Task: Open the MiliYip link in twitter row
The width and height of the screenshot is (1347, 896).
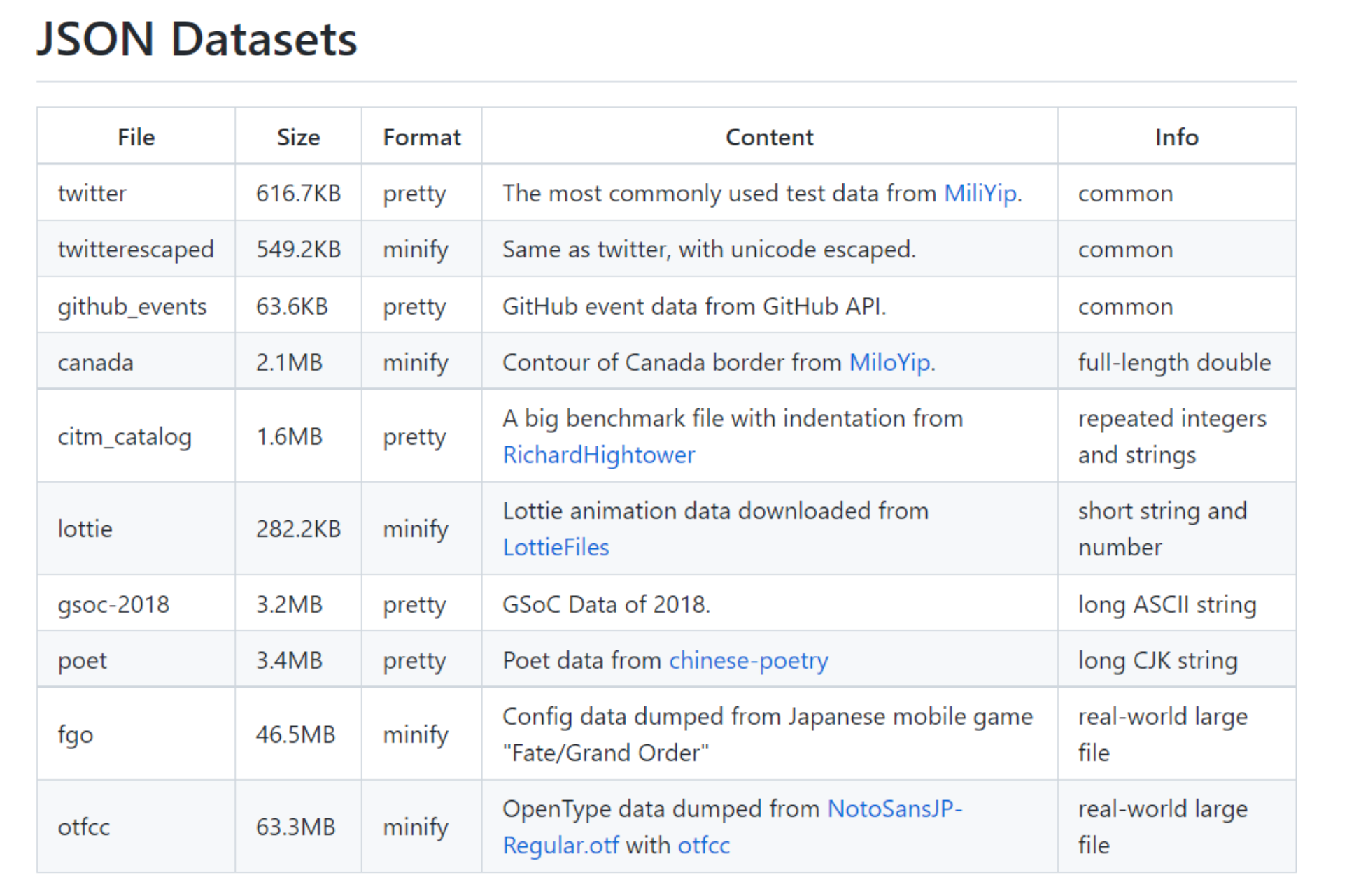Action: click(980, 193)
